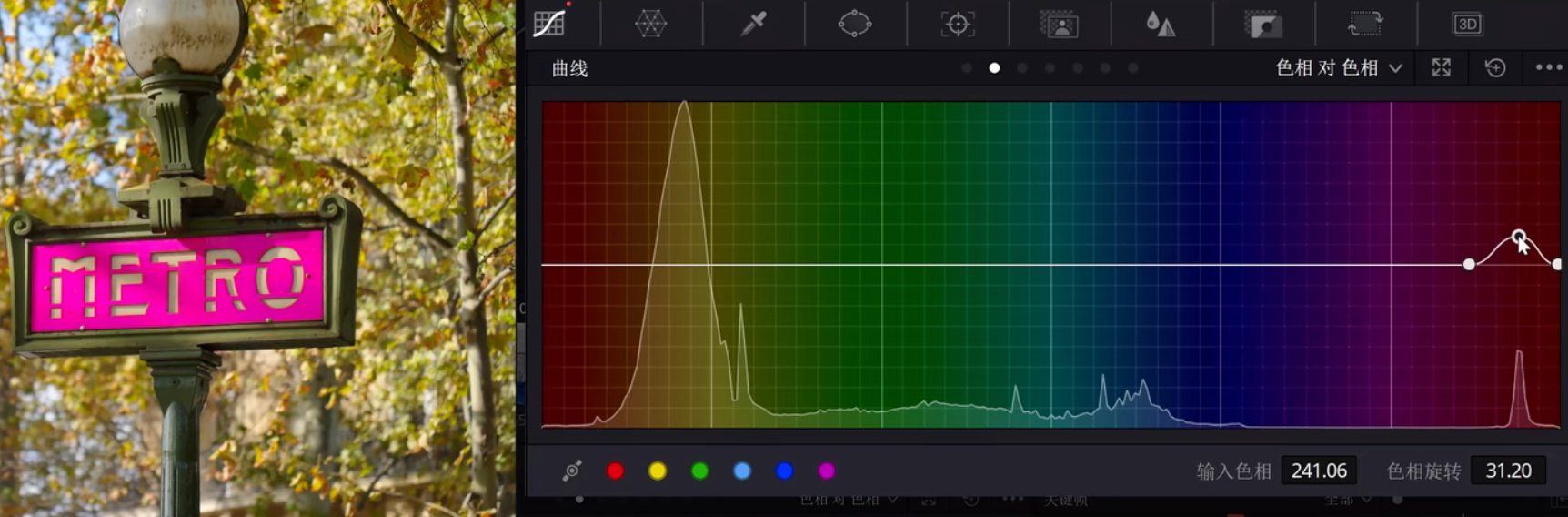The width and height of the screenshot is (1568, 517).
Task: Open the 3D stereoscopic palette
Action: click(1468, 24)
